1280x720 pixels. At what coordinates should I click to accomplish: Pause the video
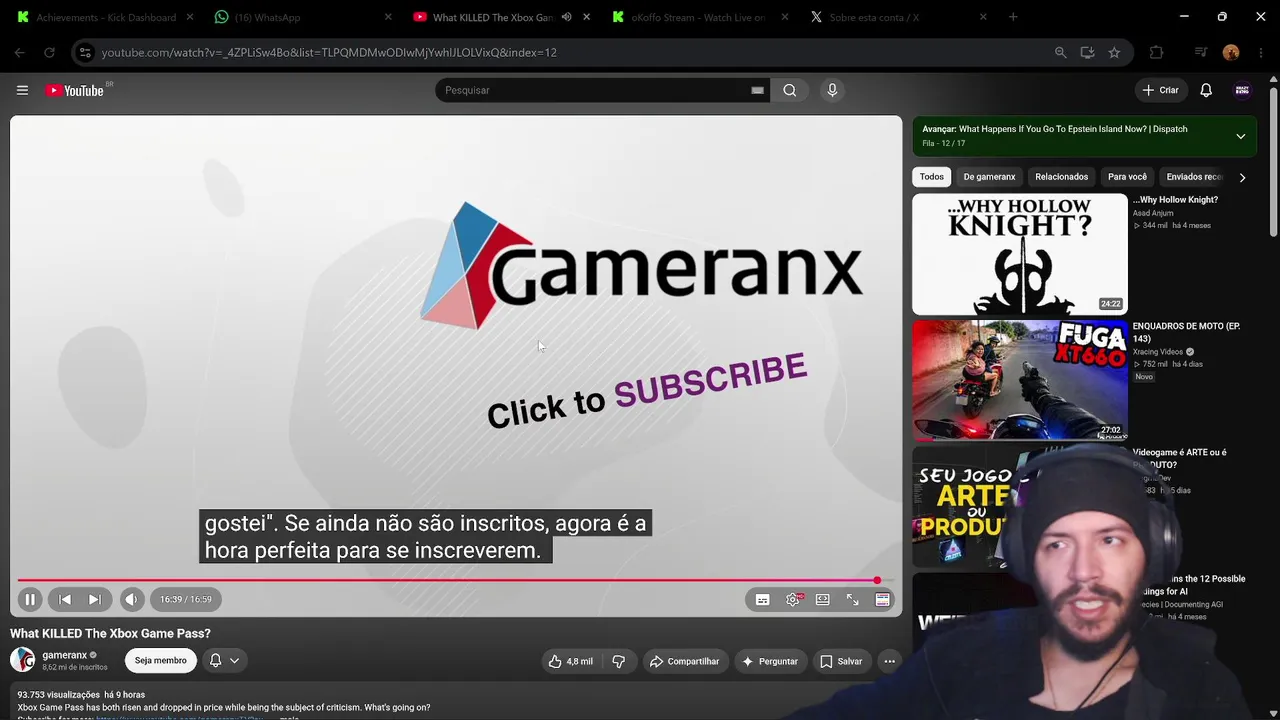(30, 599)
